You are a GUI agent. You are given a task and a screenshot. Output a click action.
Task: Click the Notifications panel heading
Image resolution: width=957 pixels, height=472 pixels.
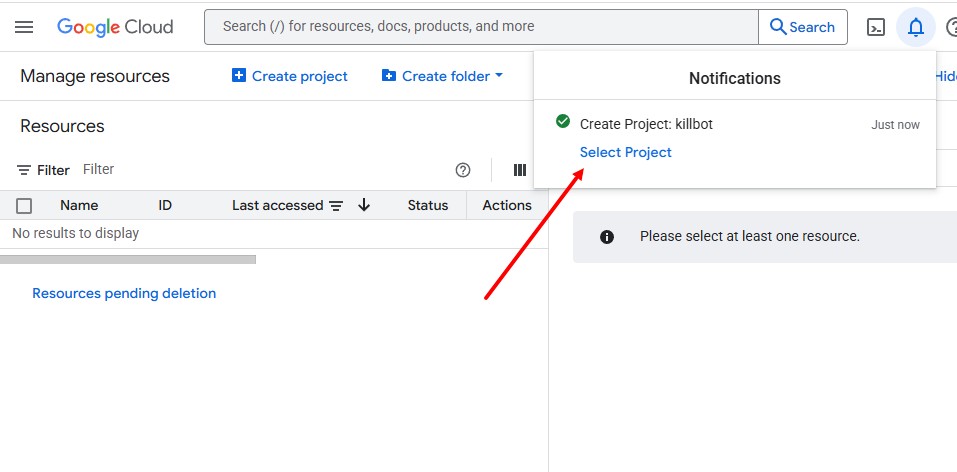click(735, 79)
